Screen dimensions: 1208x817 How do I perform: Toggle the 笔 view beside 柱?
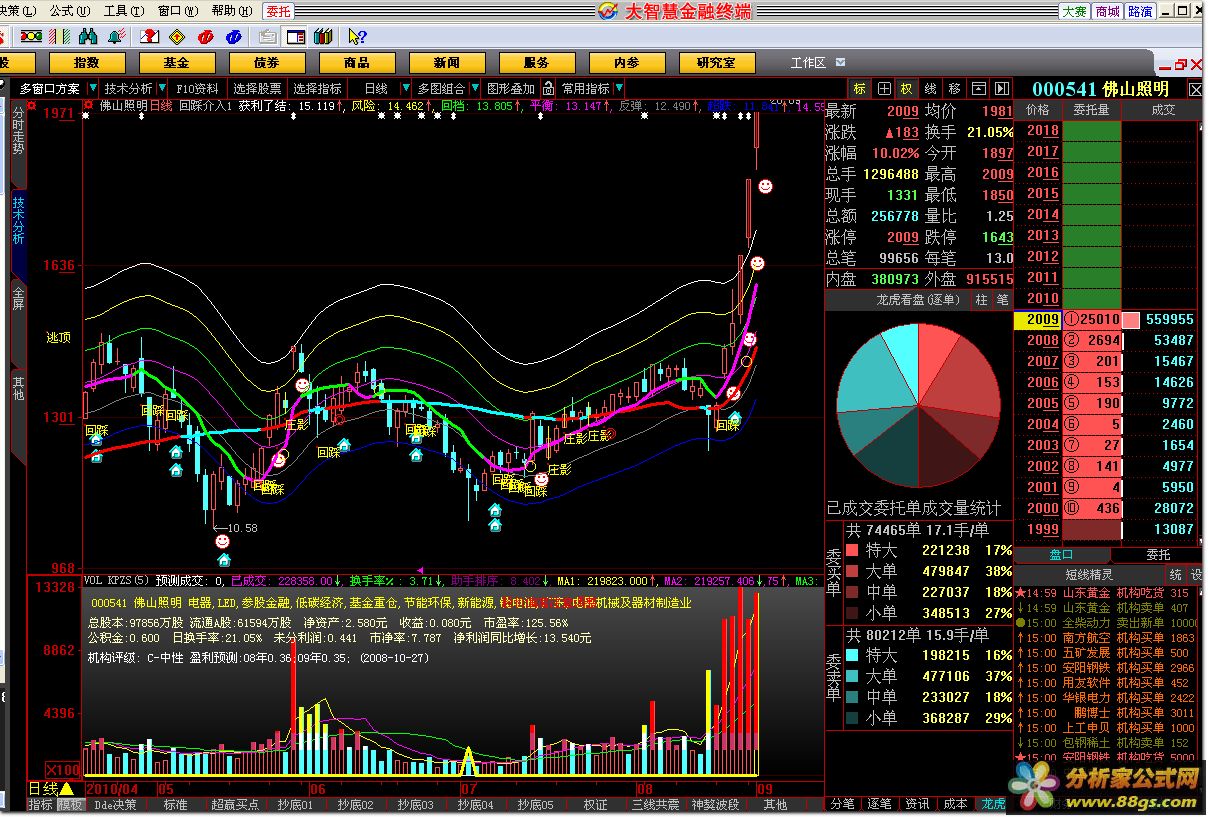pos(1003,299)
